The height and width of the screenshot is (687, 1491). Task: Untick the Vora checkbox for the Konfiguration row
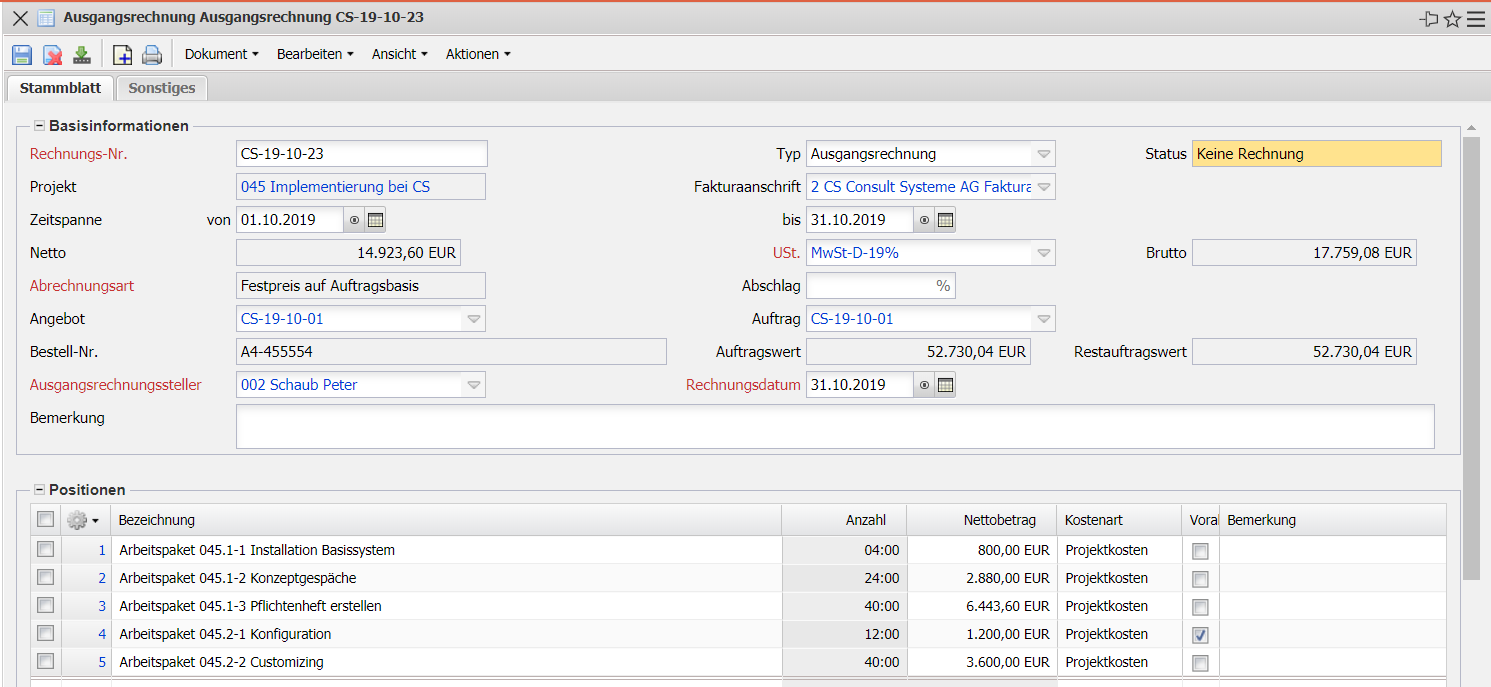[x=1200, y=635]
